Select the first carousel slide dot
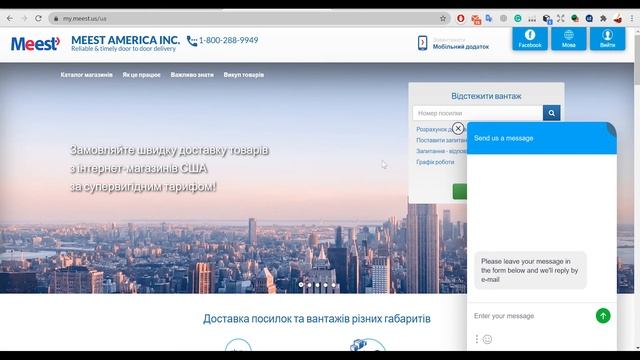Screen dimensions: 640x360 pyautogui.click(x=301, y=284)
